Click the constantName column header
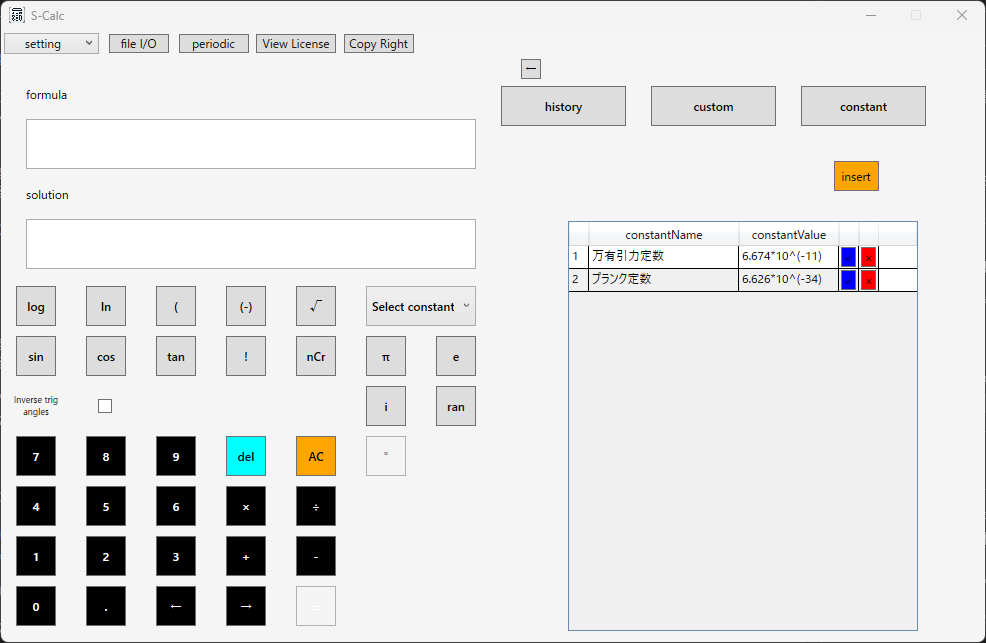Image resolution: width=986 pixels, height=643 pixels. pos(663,234)
